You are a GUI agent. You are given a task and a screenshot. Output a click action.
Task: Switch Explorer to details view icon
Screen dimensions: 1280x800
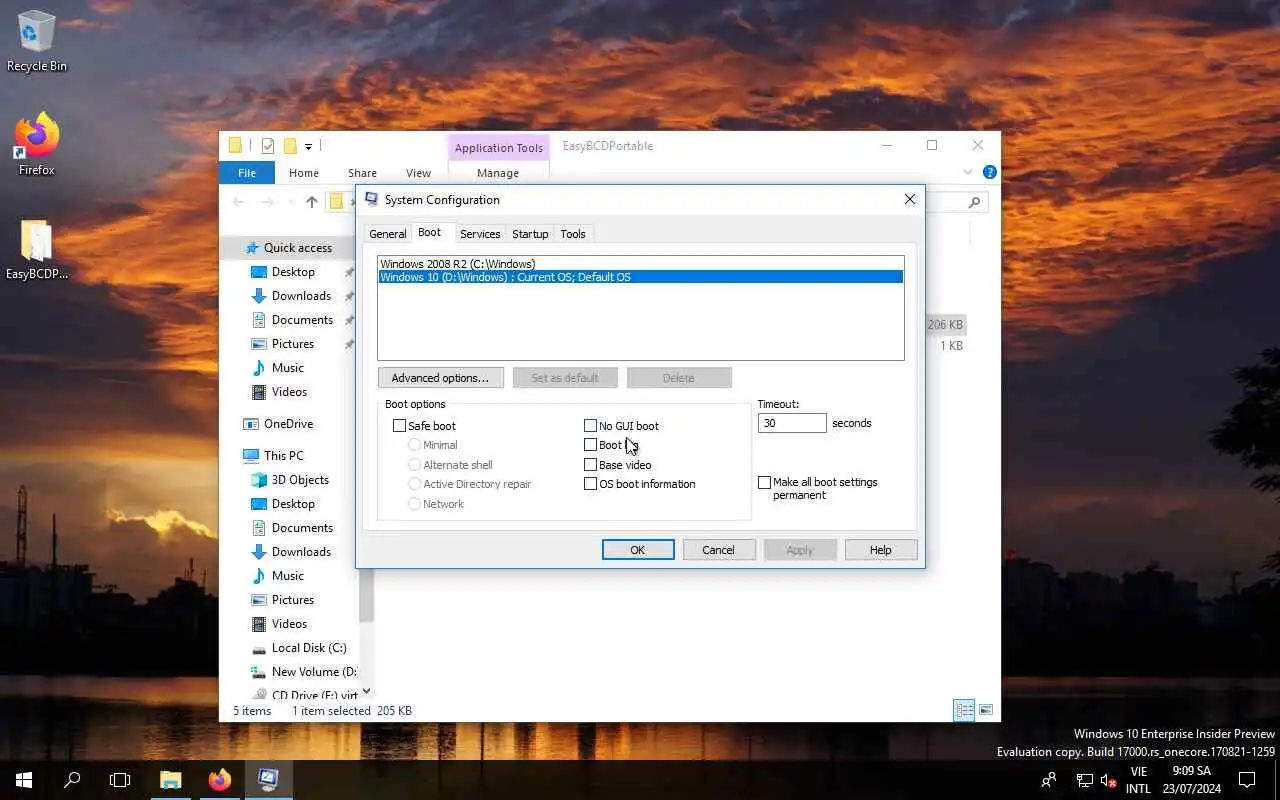pos(964,710)
